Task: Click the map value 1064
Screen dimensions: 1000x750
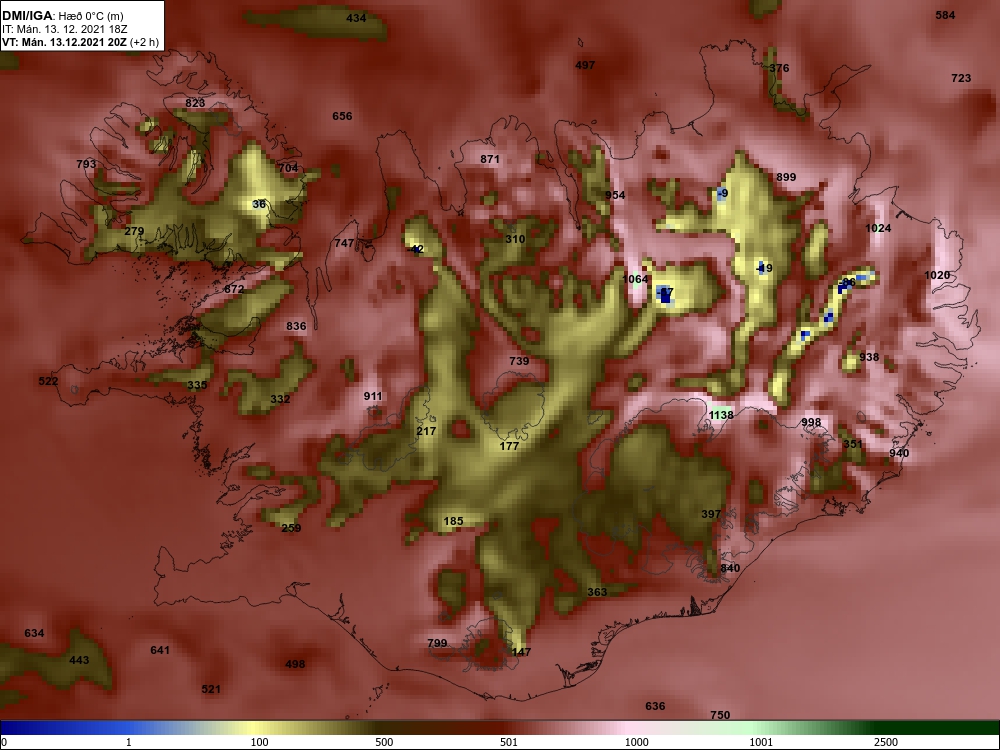Action: click(x=635, y=279)
